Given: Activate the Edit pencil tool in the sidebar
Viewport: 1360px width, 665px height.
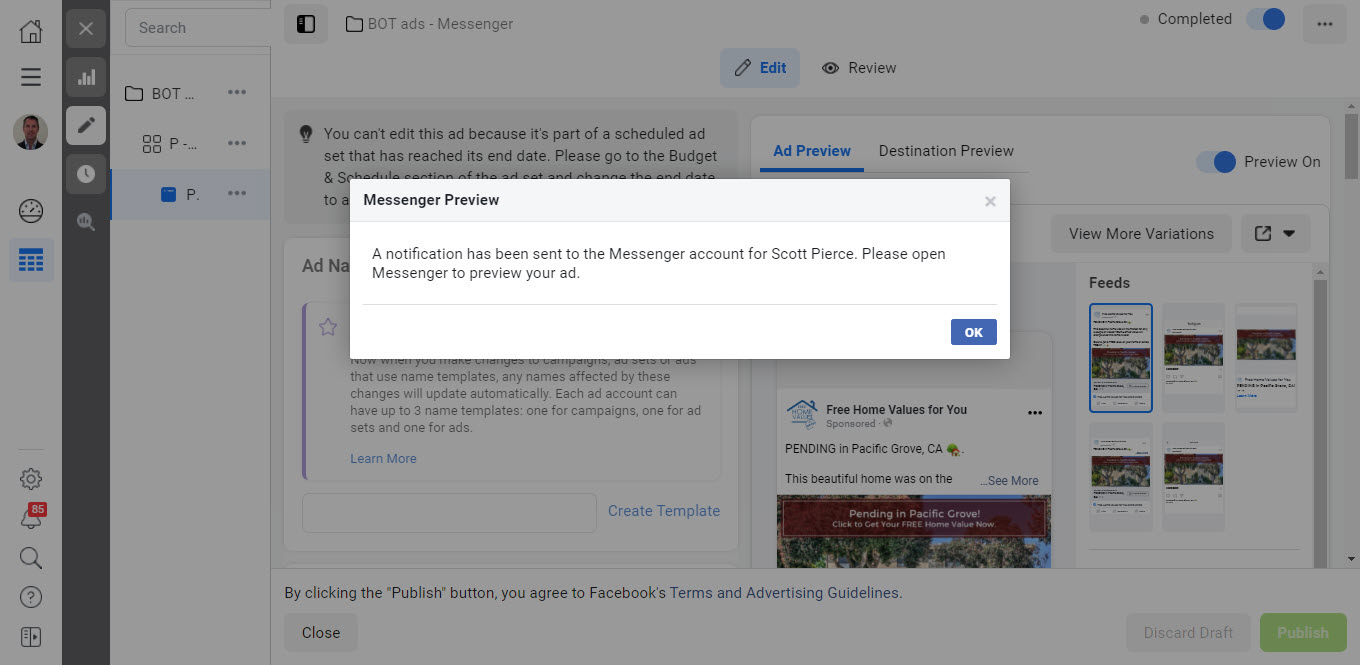Looking at the screenshot, I should point(86,125).
